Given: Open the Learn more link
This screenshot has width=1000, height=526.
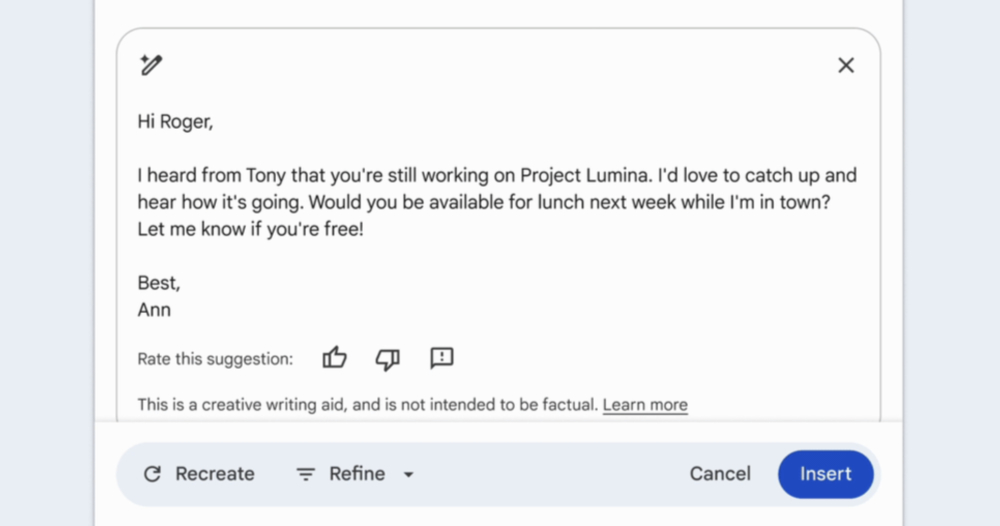Looking at the screenshot, I should click(645, 405).
